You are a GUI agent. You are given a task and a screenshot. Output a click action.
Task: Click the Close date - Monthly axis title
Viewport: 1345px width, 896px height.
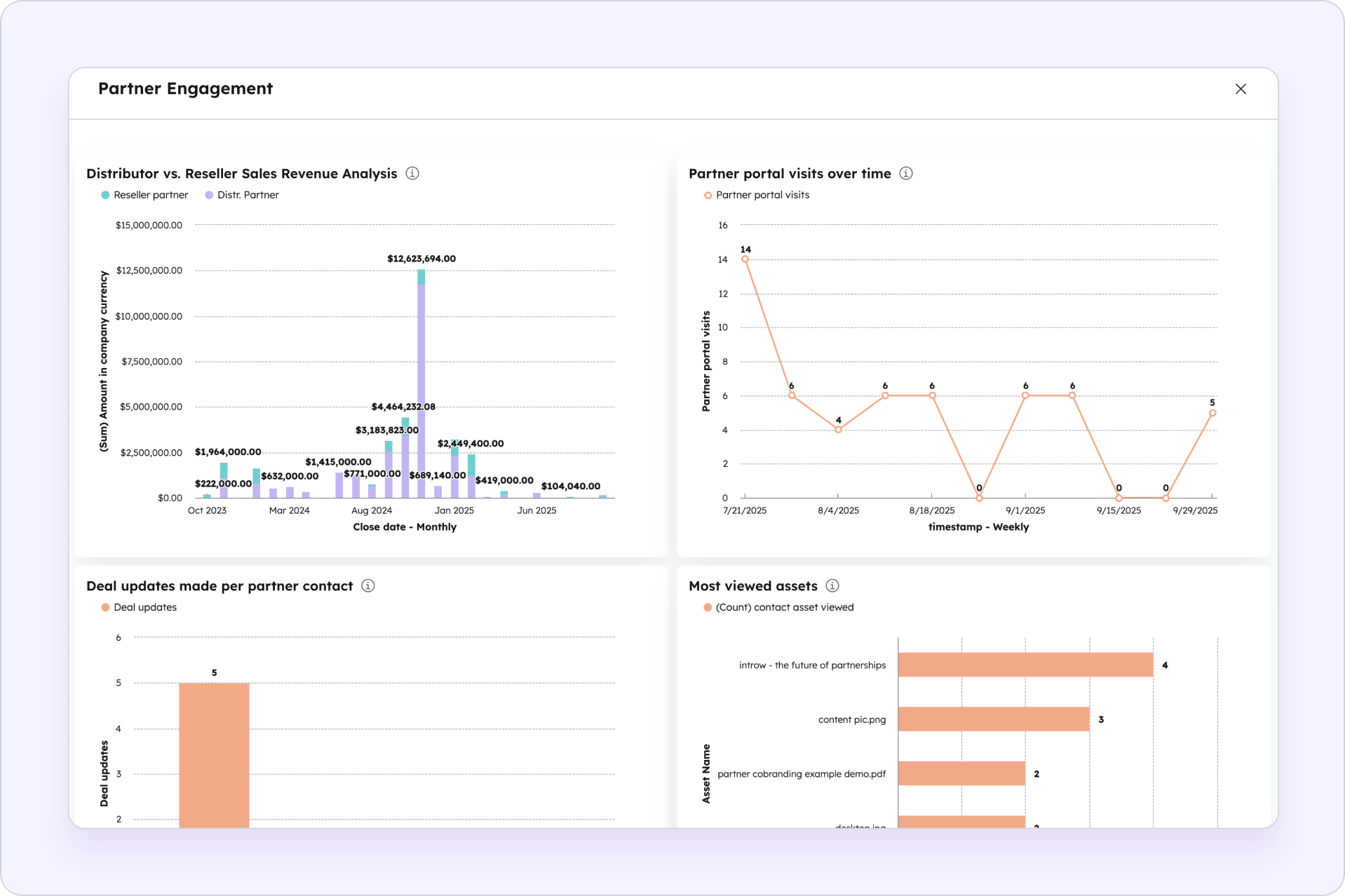405,527
